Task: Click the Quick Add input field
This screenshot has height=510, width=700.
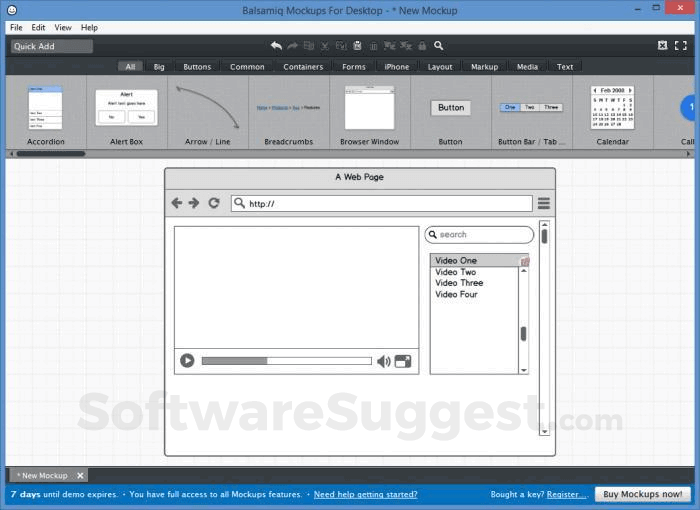Action: click(52, 46)
